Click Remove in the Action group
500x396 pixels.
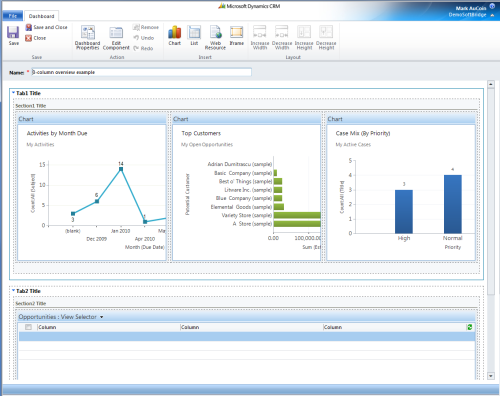tap(146, 27)
